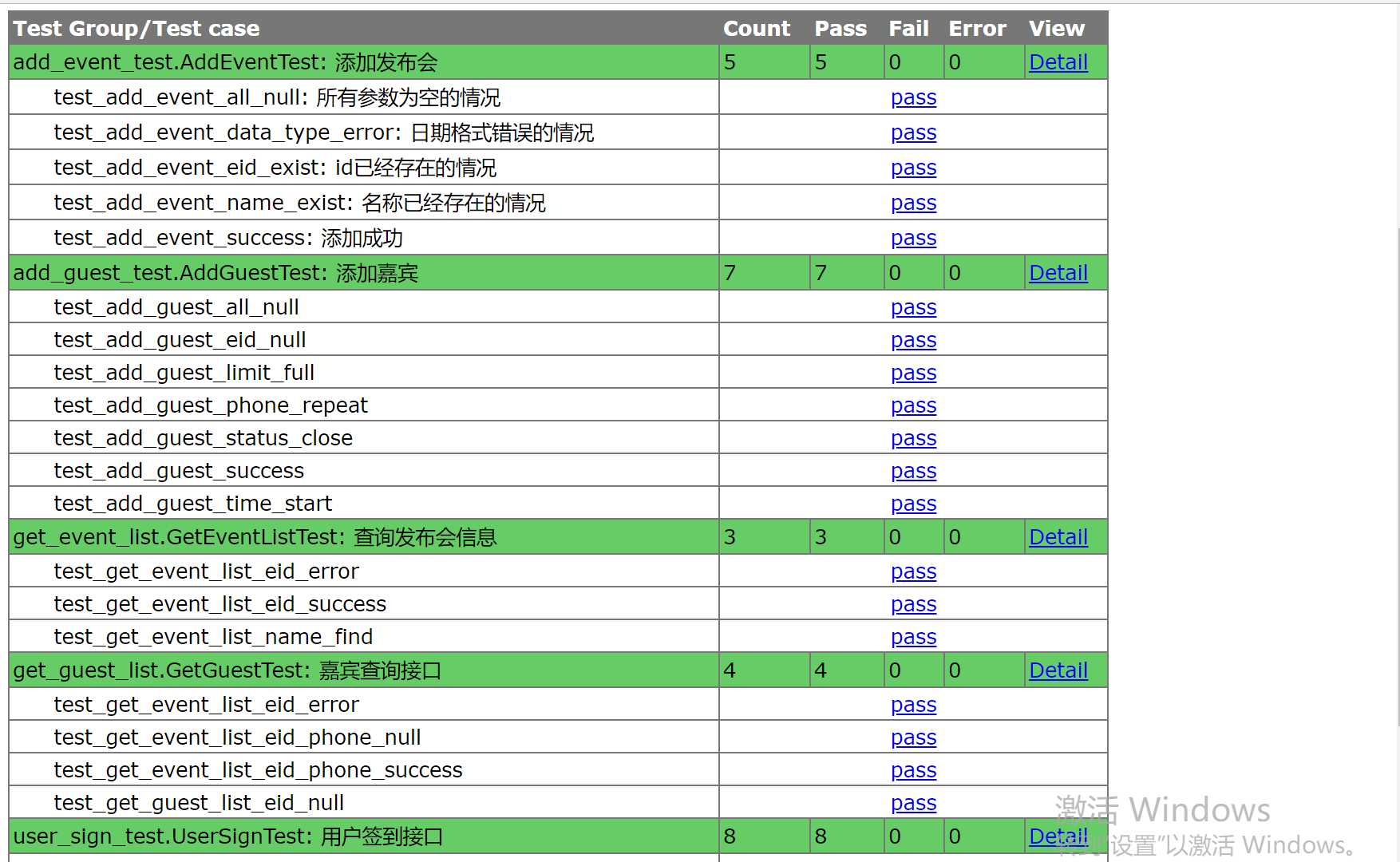Click test name test_get_guest_list_eid_null
Viewport: 1400px width, 862px height.
pos(199,803)
